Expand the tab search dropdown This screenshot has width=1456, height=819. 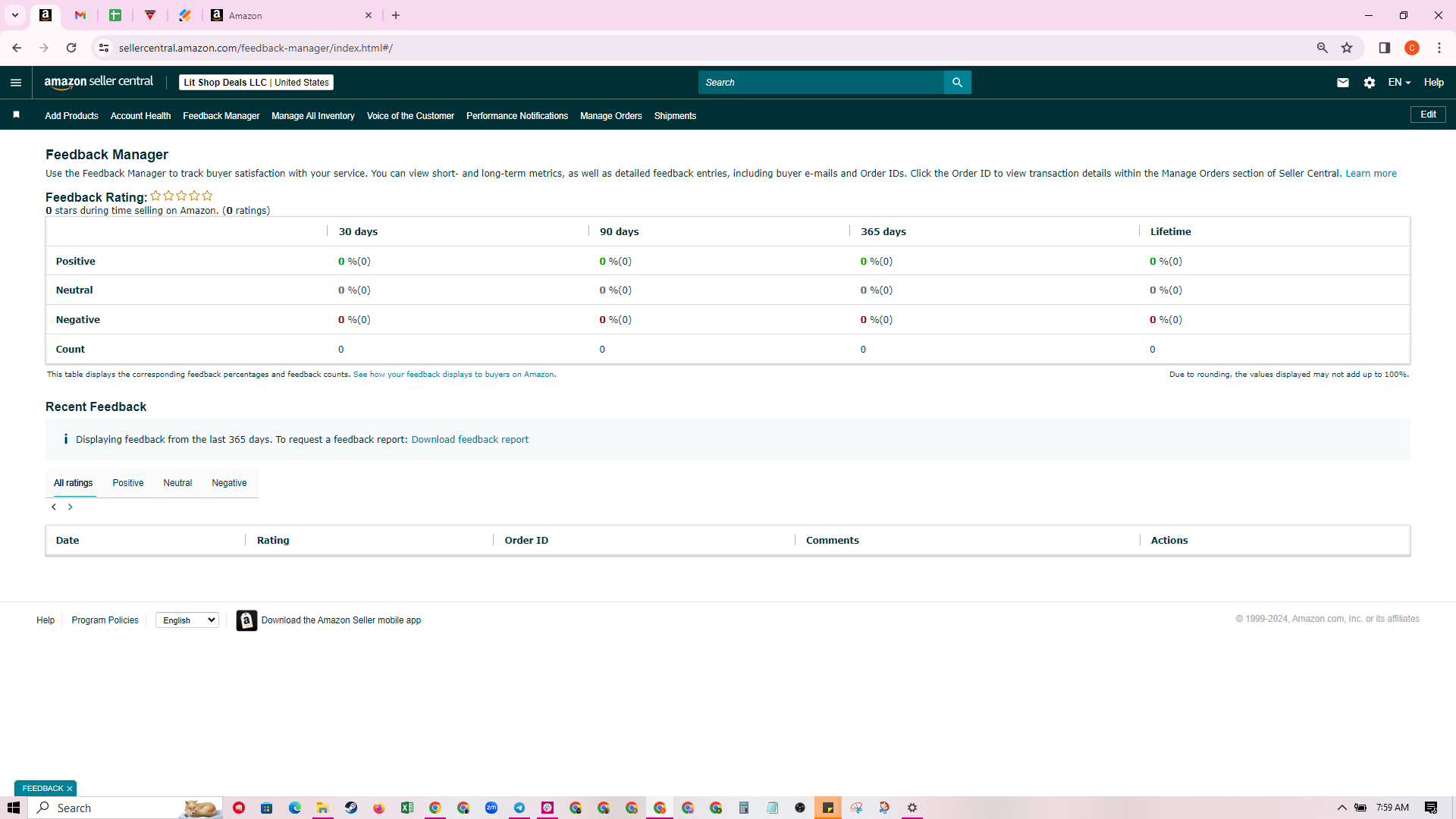click(x=14, y=15)
